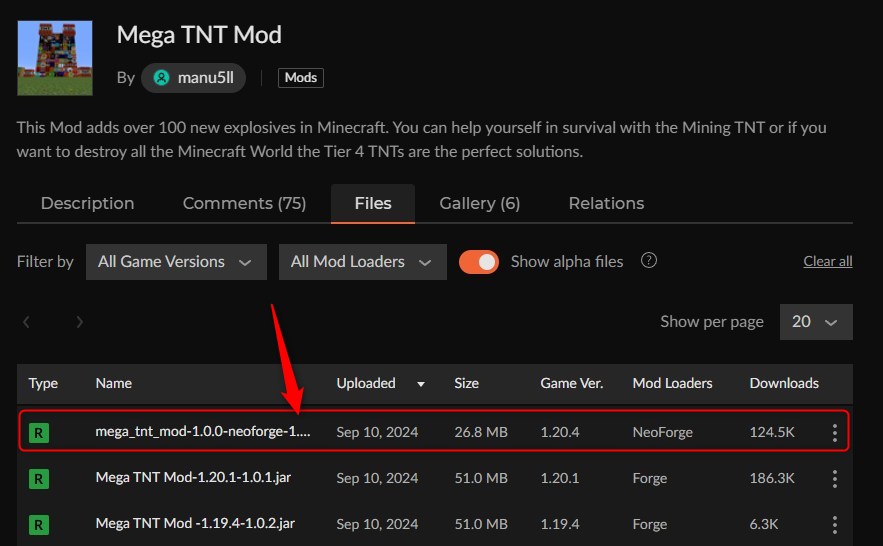Open file mega_tnt_mod-1.0.0-neoforge-1....

click(x=203, y=431)
